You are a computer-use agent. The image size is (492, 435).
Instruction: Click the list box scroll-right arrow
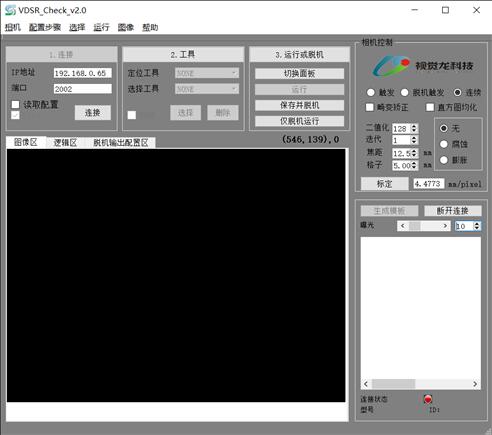pyautogui.click(x=475, y=384)
